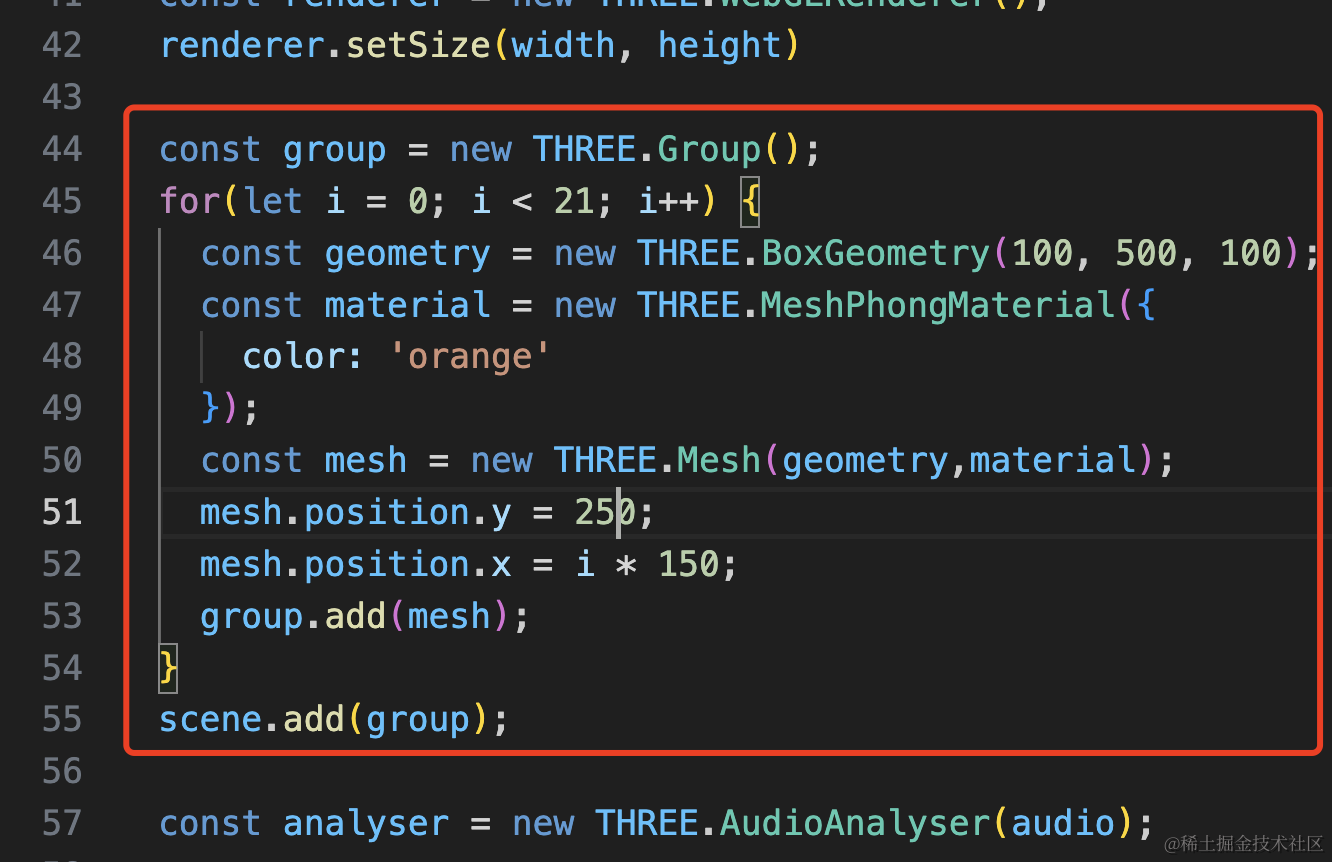Click 'material' variable name on line 47
1332x862 pixels.
[x=407, y=306]
